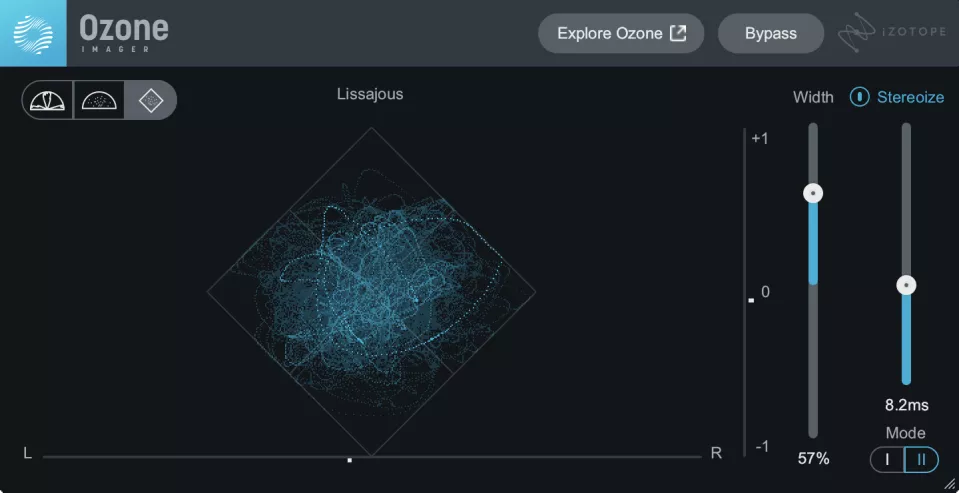959x493 pixels.
Task: Select the Polar Sample dotted dome view icon
Action: (x=99, y=100)
